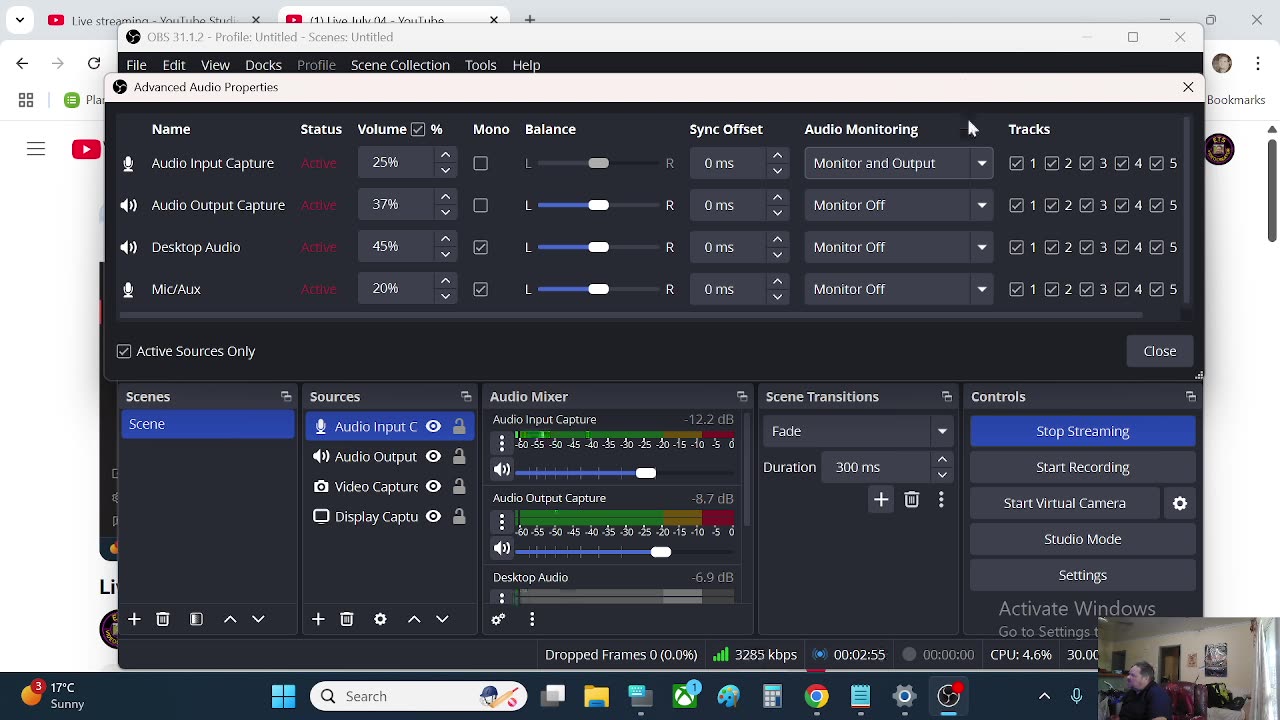This screenshot has height=720, width=1280.
Task: Toggle lock on Video Capture source
Action: pos(459,487)
